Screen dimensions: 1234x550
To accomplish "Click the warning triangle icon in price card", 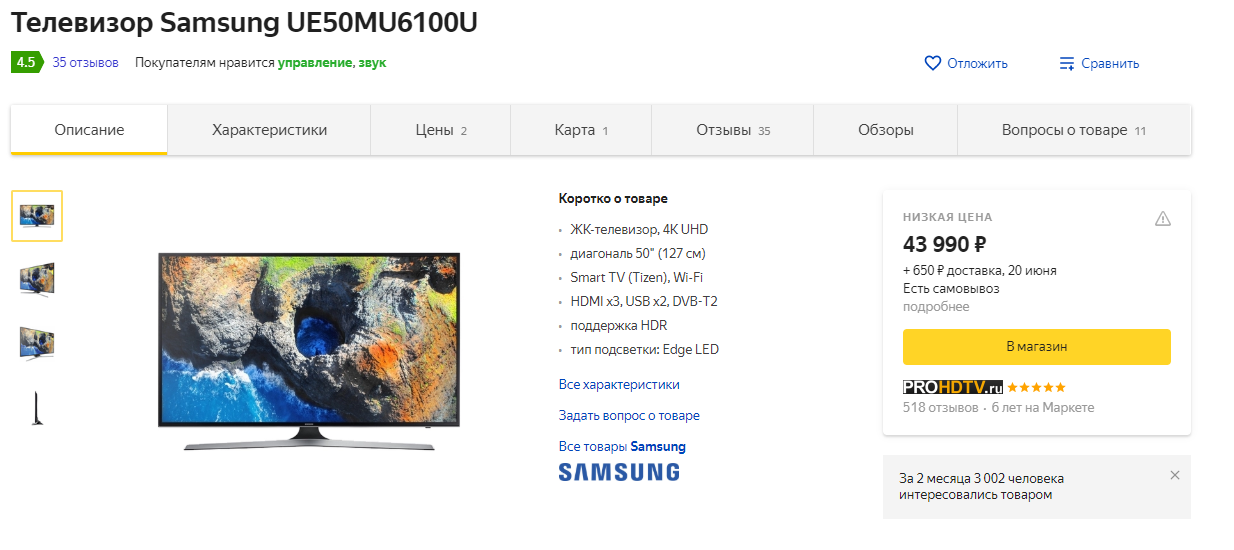I will [x=1162, y=218].
